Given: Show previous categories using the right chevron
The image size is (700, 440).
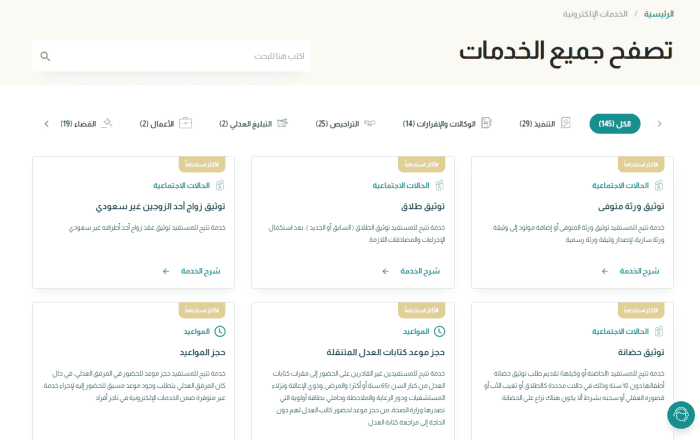Looking at the screenshot, I should pyautogui.click(x=659, y=124).
